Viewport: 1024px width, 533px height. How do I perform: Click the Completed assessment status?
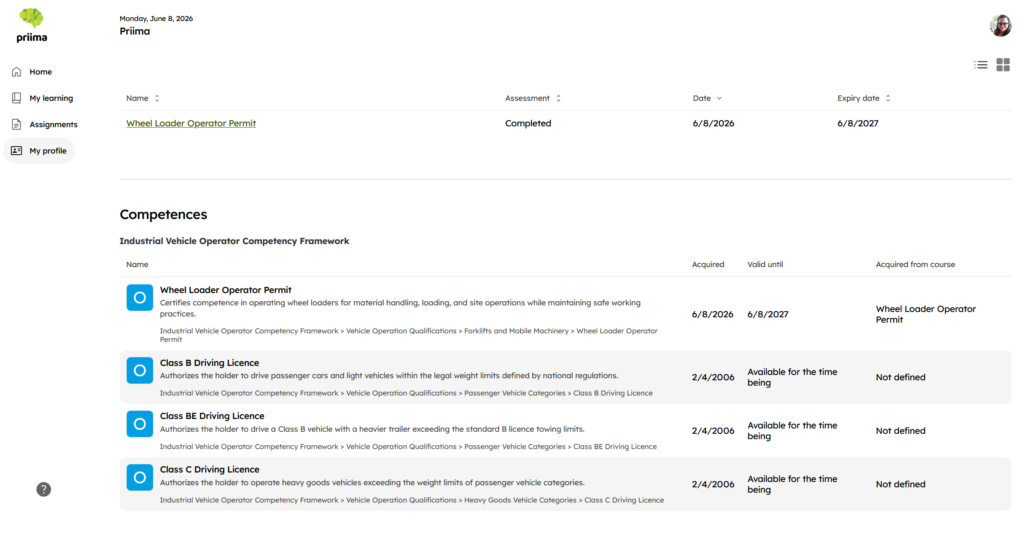tap(528, 123)
